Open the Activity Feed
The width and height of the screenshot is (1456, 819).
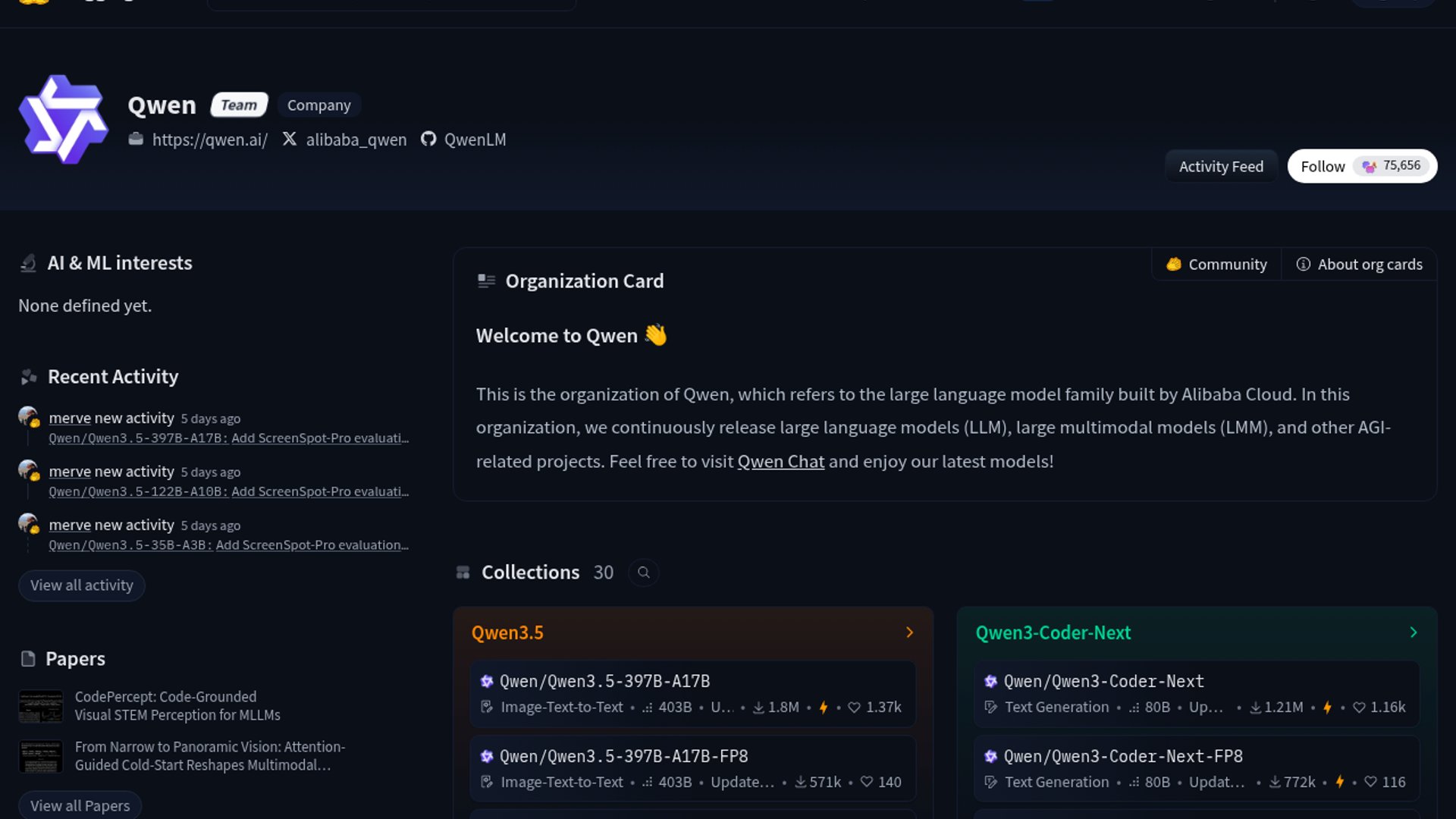click(x=1220, y=166)
